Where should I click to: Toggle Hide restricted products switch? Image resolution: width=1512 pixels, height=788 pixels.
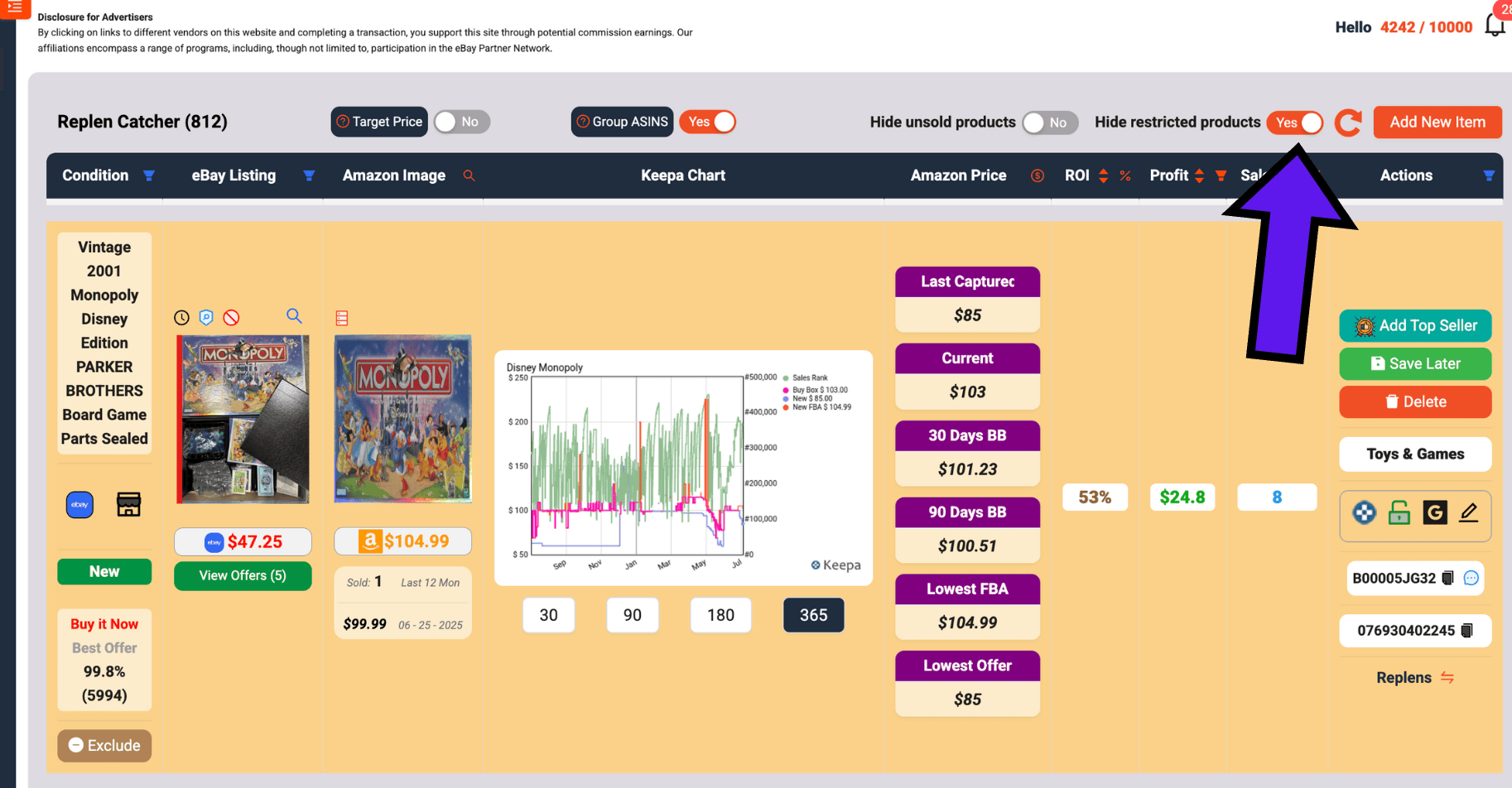(x=1295, y=123)
